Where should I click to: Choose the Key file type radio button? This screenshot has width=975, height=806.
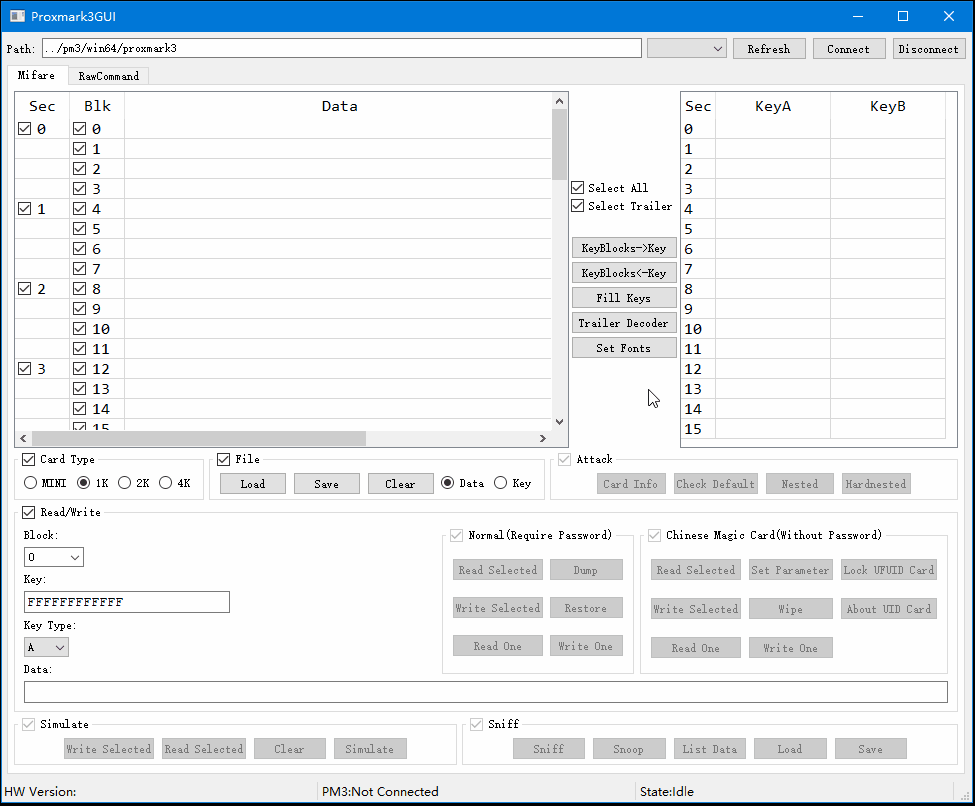coord(500,483)
